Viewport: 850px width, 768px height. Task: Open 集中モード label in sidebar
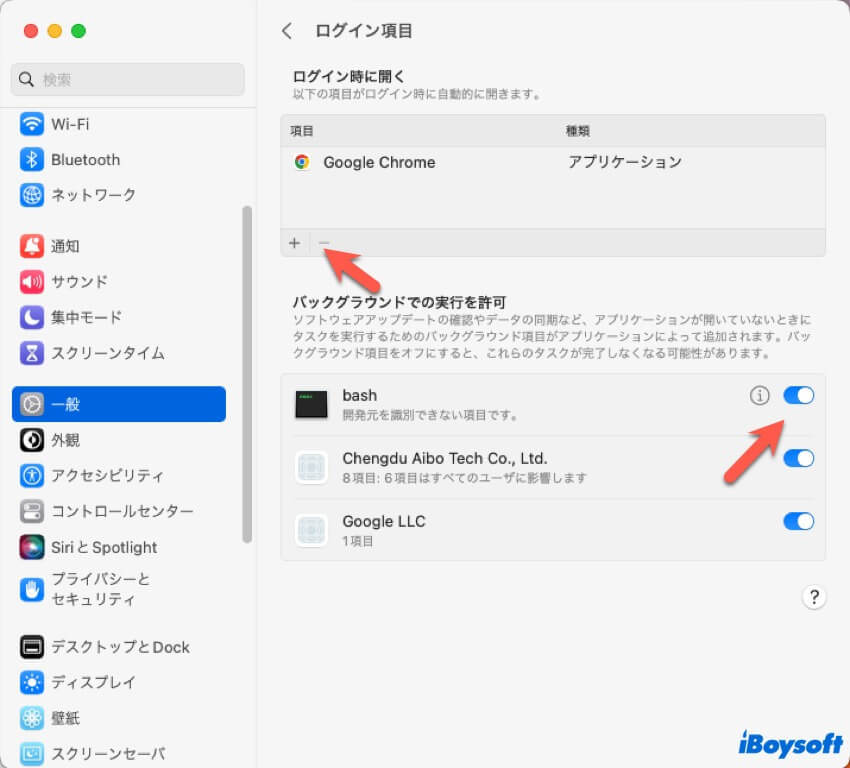pyautogui.click(x=86, y=317)
